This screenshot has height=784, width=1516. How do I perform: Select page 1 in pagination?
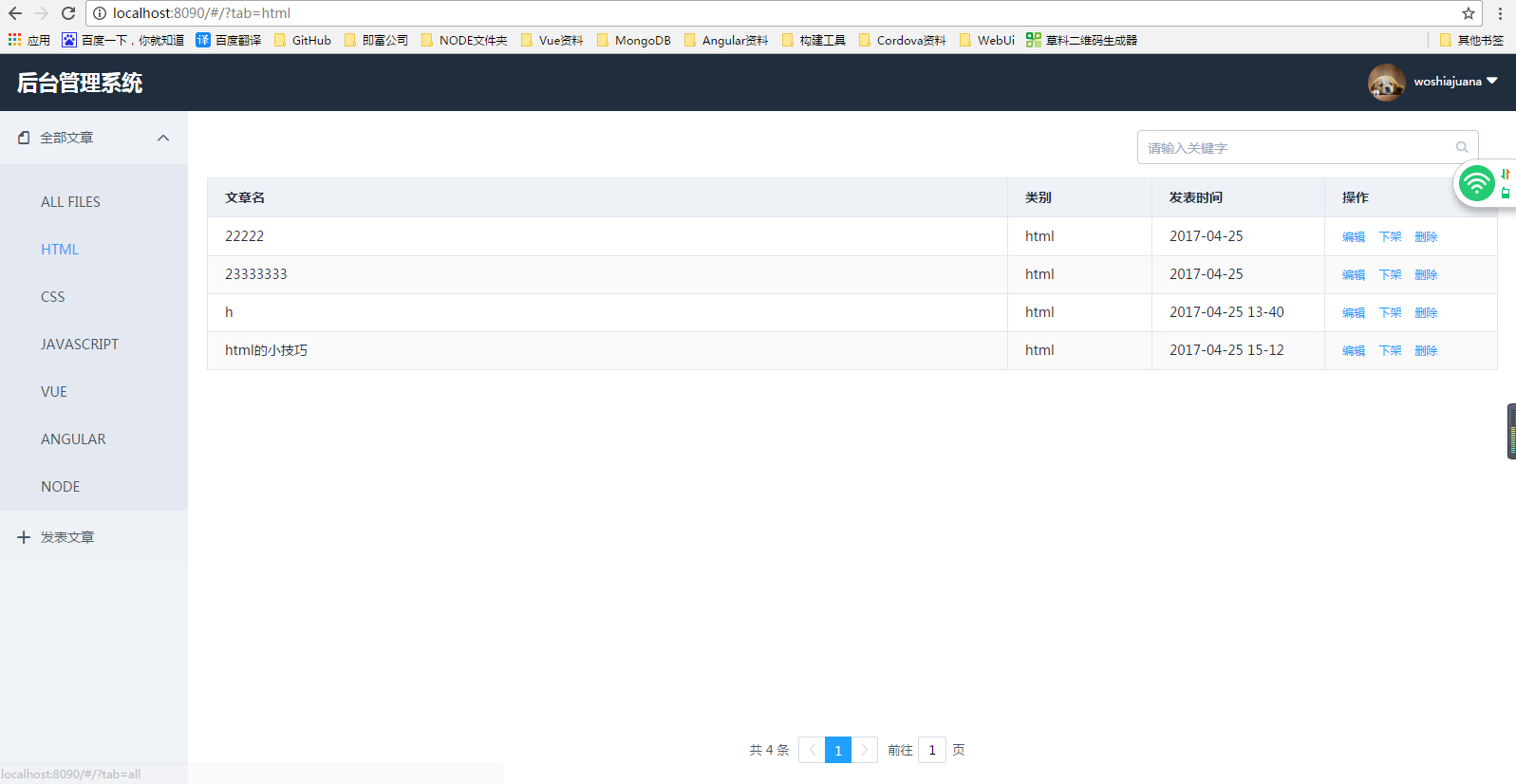point(838,750)
